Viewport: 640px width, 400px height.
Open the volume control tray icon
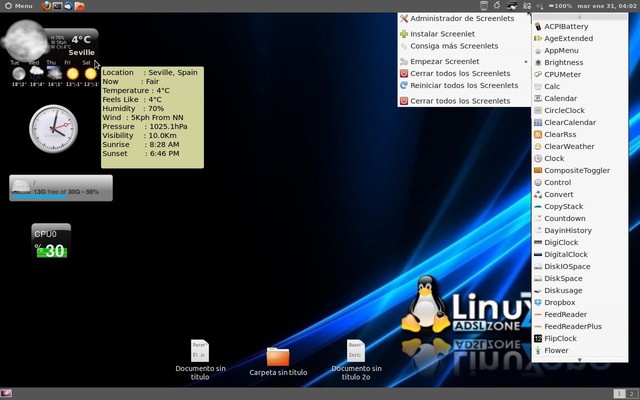click(x=539, y=6)
